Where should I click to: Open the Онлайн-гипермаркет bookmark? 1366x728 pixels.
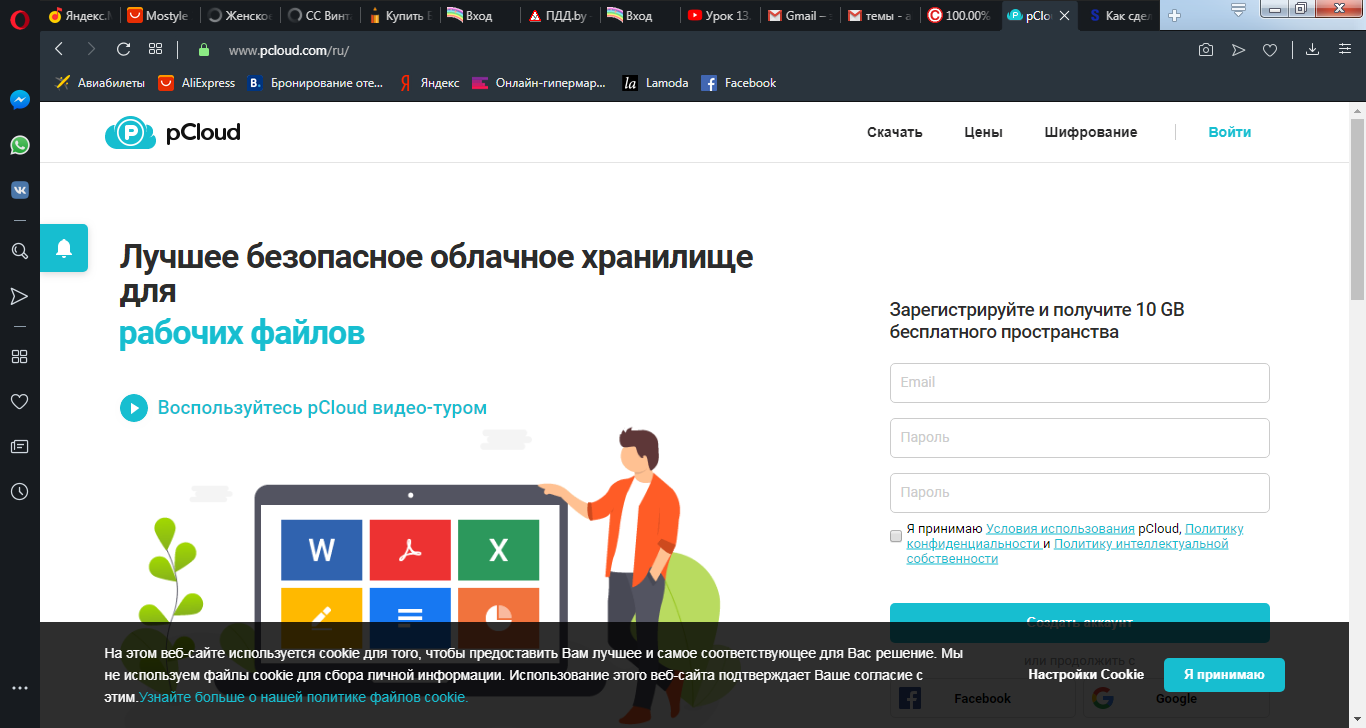[539, 83]
